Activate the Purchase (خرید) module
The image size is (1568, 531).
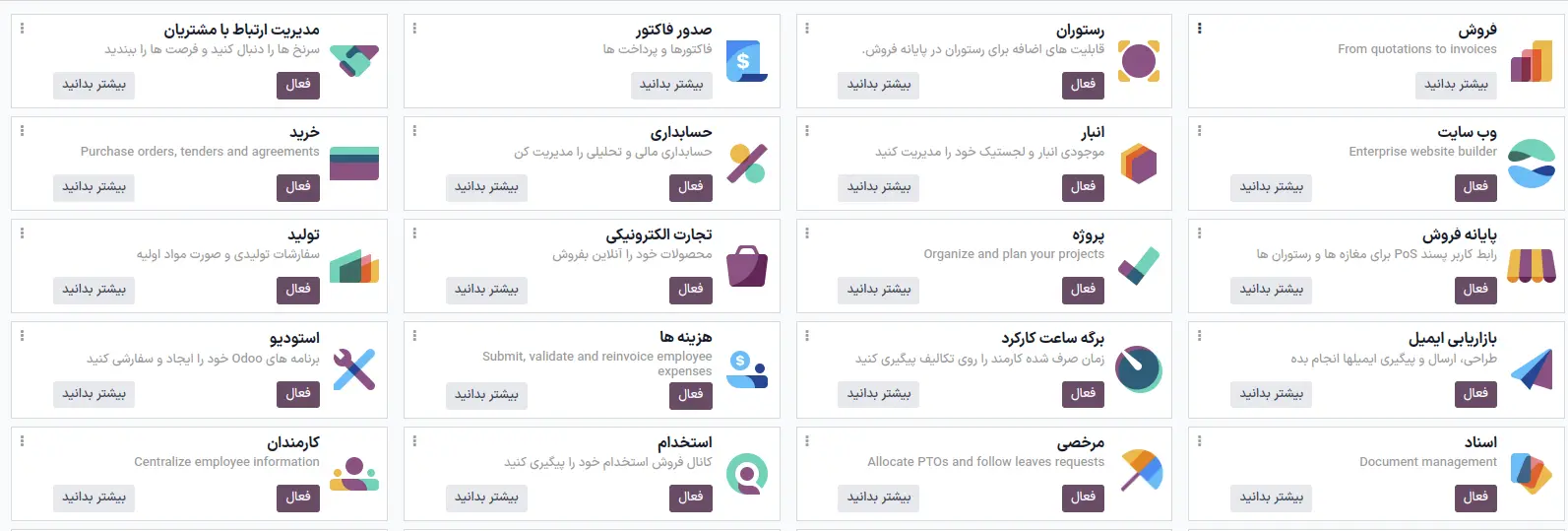[x=298, y=187]
